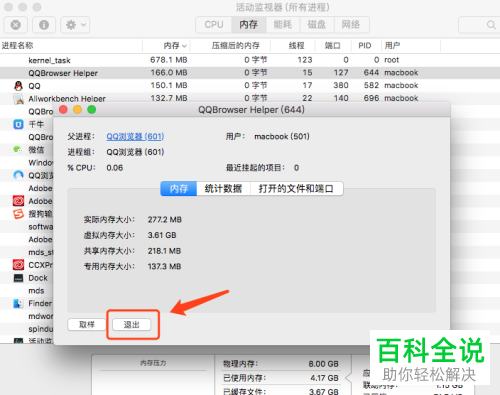Click the Adobe Creative Cloud icon
The image size is (500, 395).
[18, 201]
